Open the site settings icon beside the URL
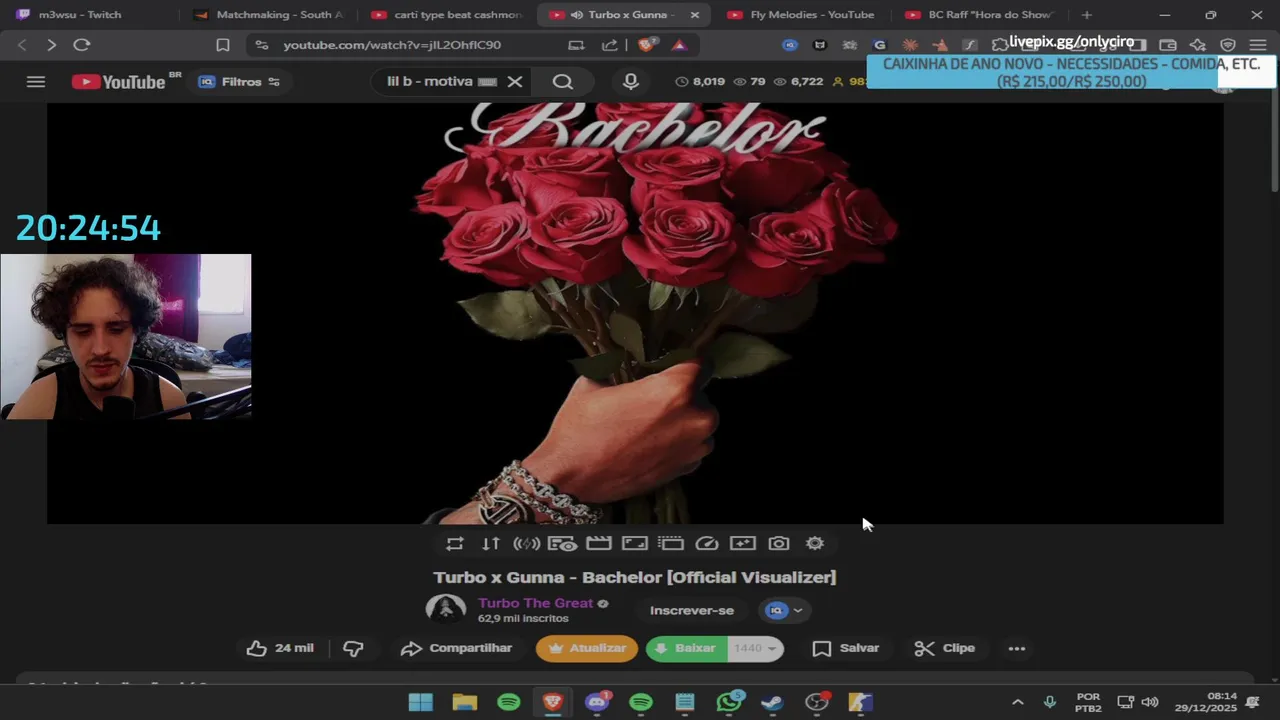The width and height of the screenshot is (1280, 720). pyautogui.click(x=262, y=45)
